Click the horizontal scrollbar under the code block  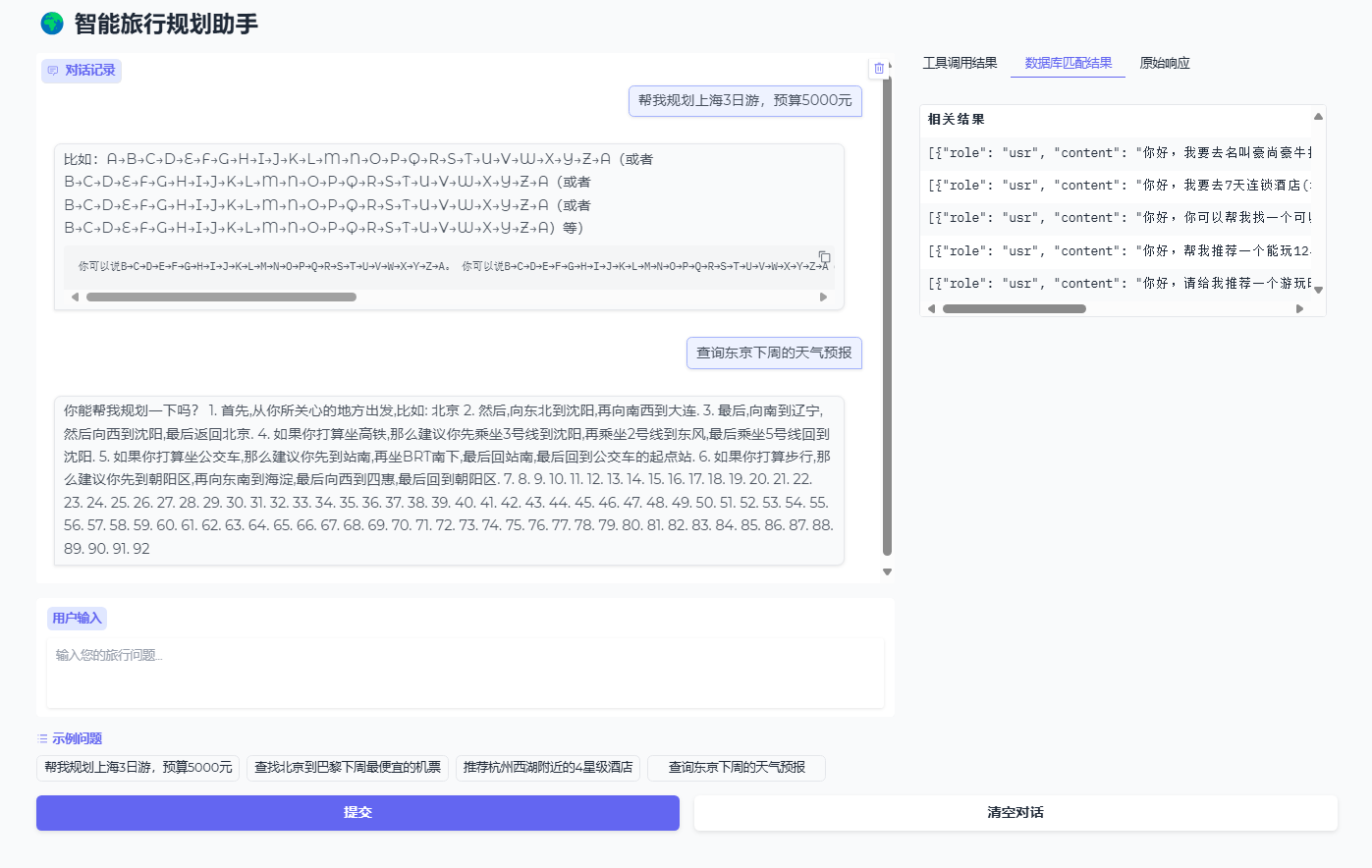click(221, 297)
